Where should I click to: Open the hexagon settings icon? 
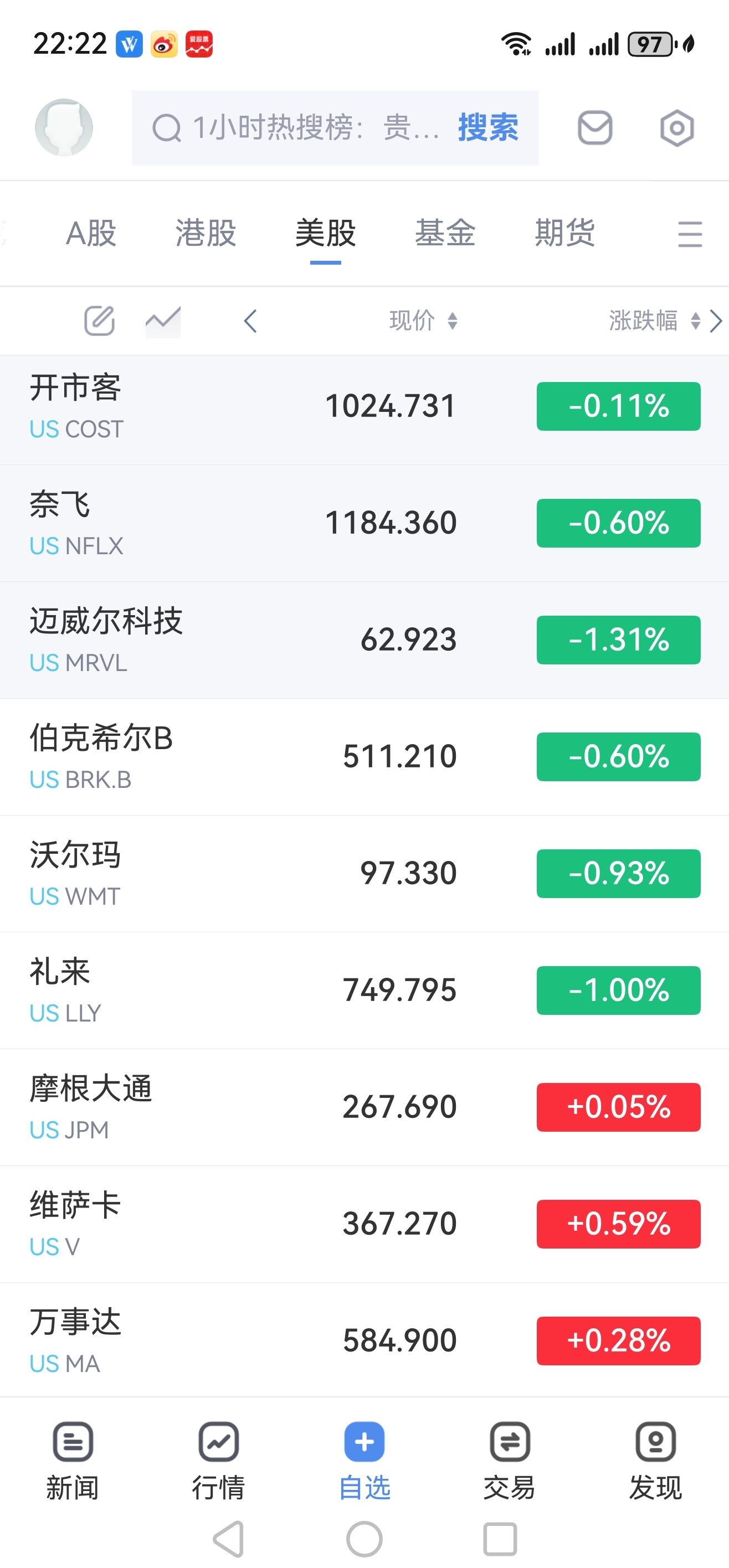tap(676, 128)
